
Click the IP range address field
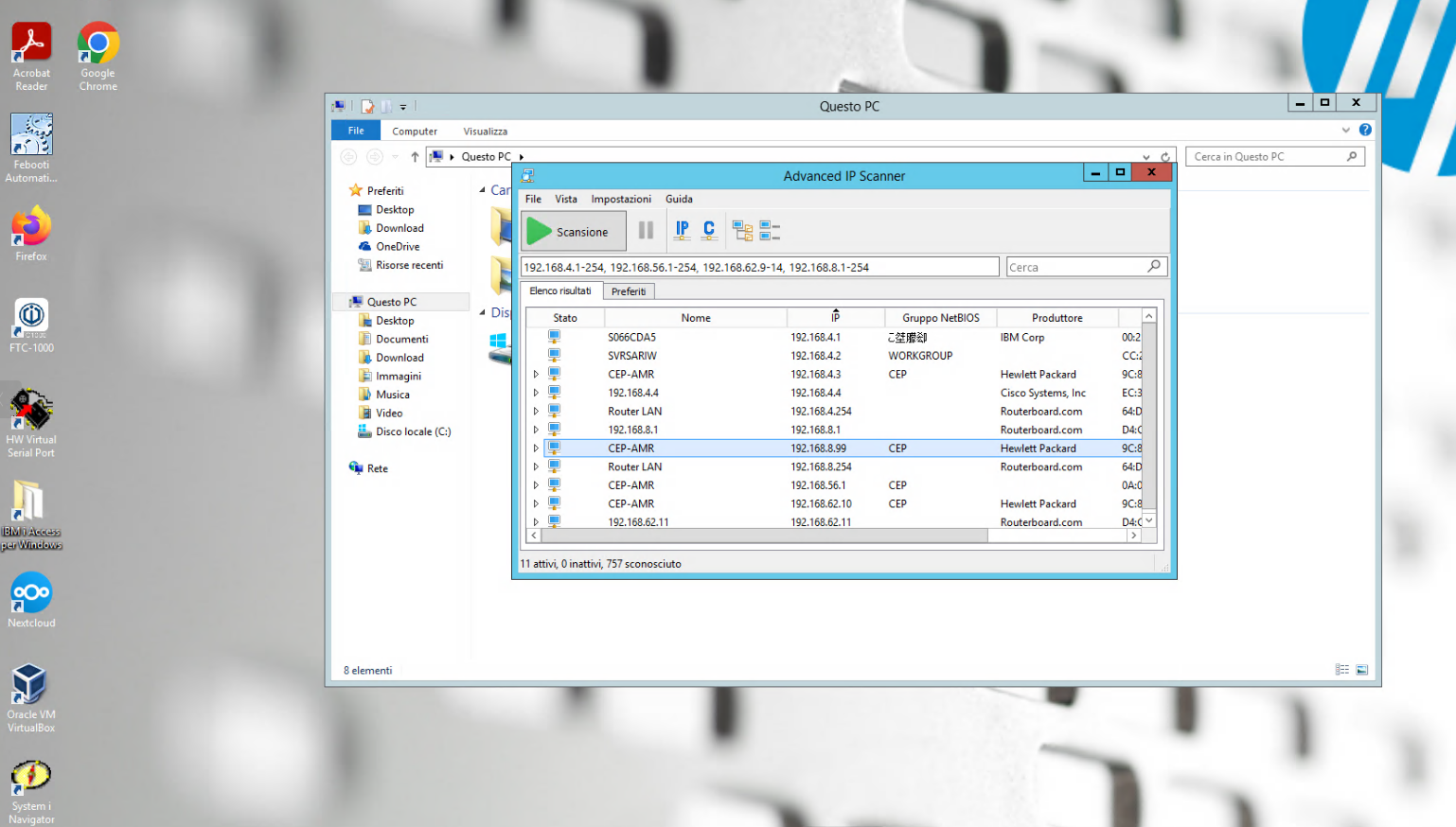point(760,267)
